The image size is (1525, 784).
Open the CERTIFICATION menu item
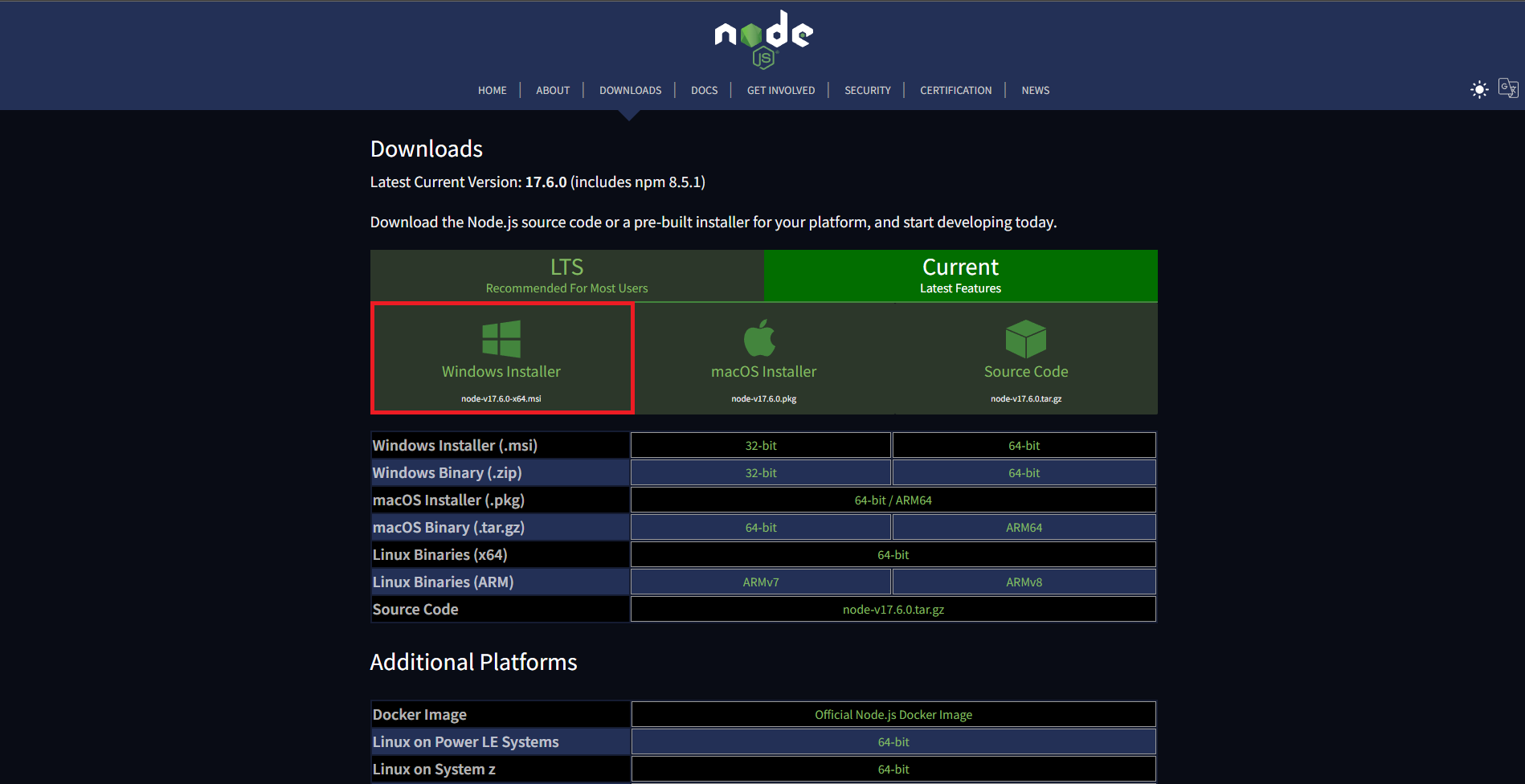click(x=956, y=90)
